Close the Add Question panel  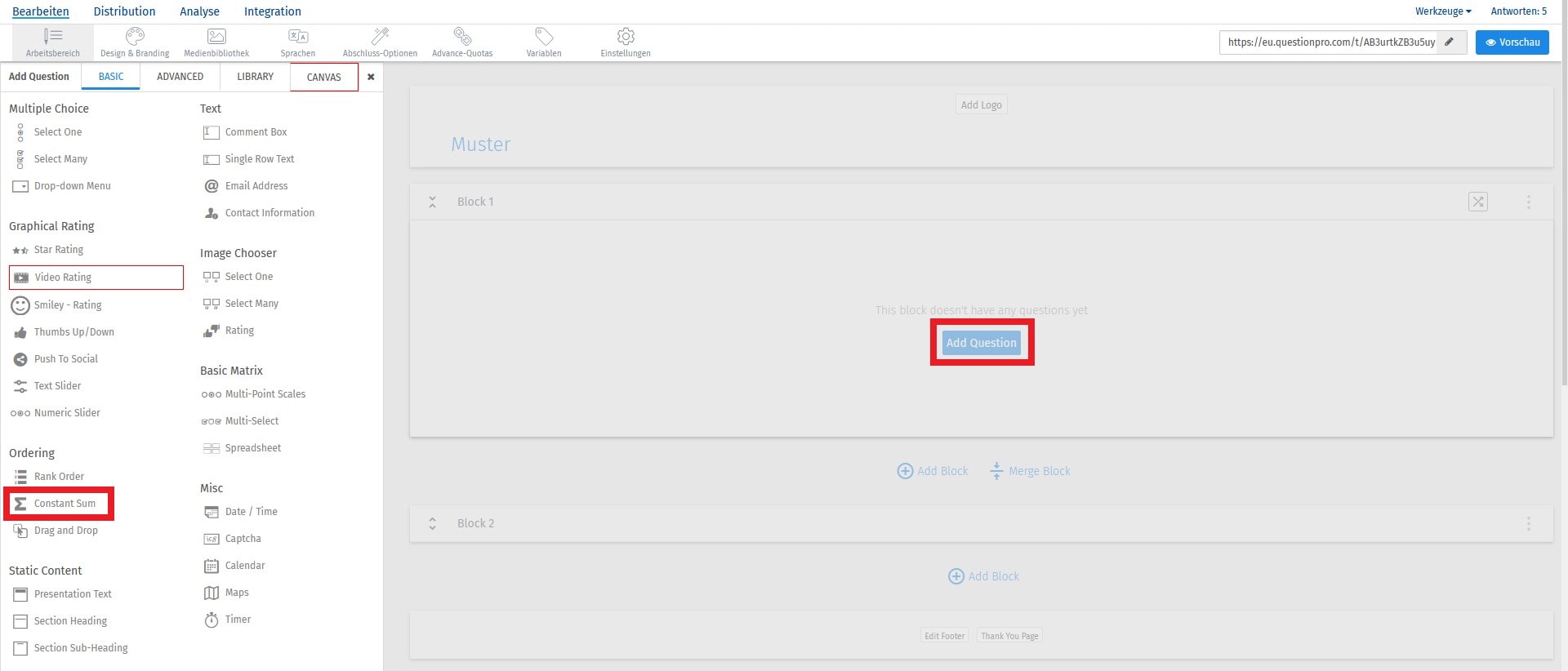point(371,77)
